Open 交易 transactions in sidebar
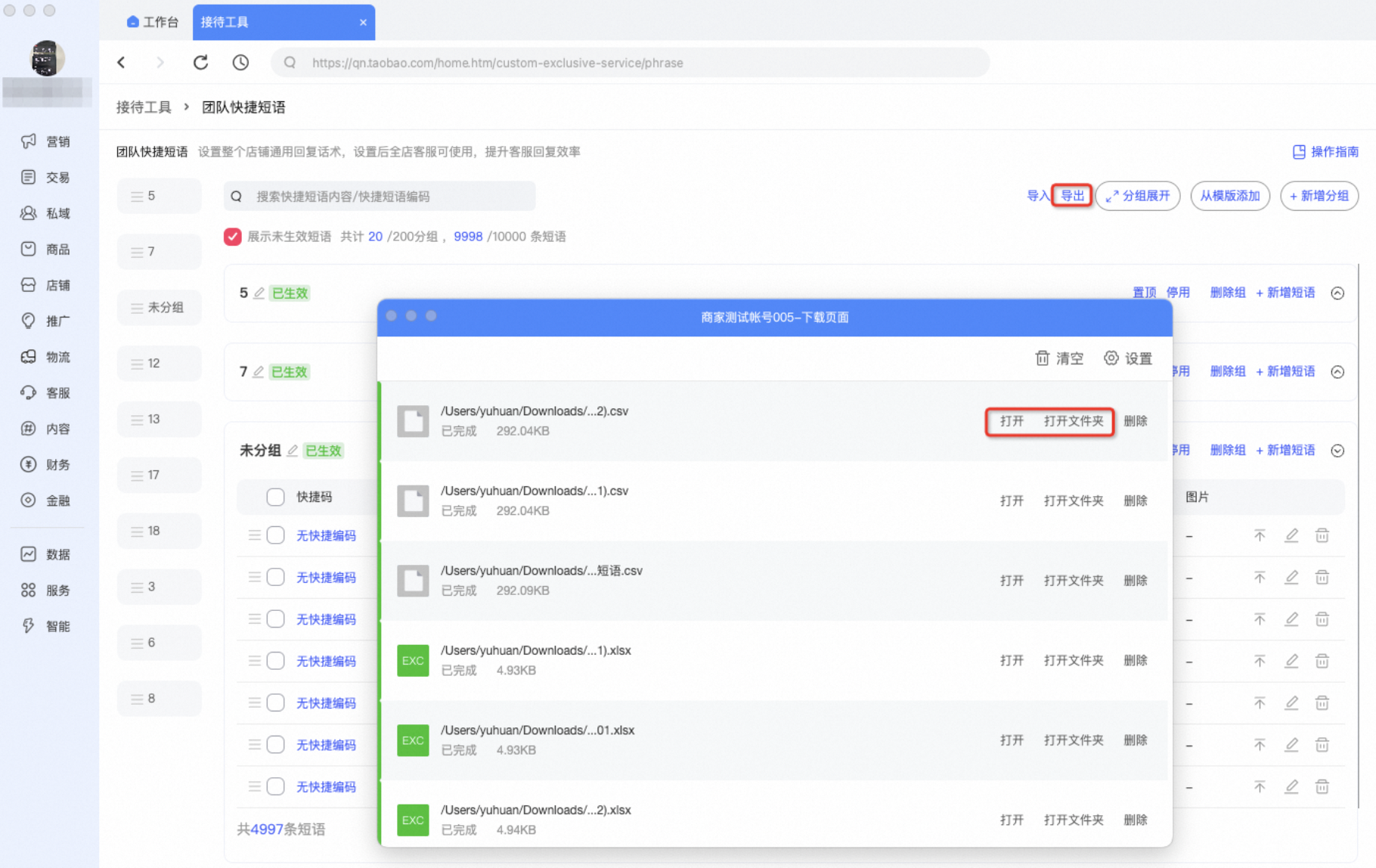The height and width of the screenshot is (868, 1376). (45, 177)
